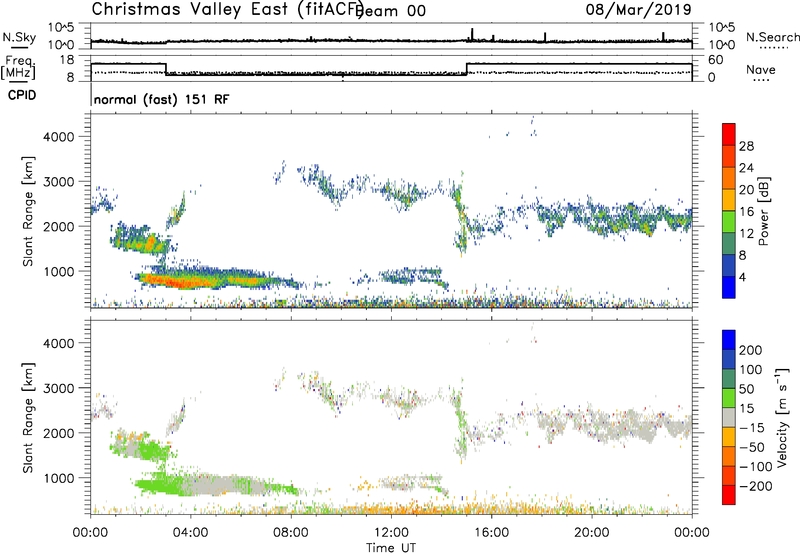Select the light green segment of Power color bar
This screenshot has width=800, height=554.
[729, 222]
